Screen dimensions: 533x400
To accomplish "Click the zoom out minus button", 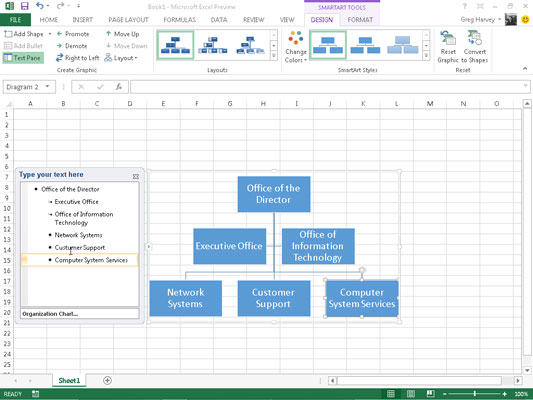I will coord(445,394).
